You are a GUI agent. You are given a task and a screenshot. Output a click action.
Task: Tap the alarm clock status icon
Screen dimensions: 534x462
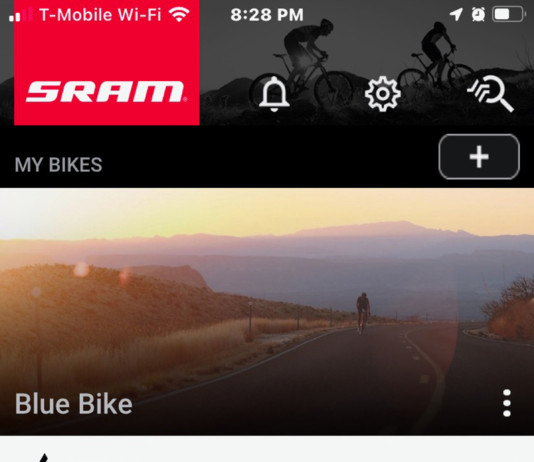pos(478,15)
